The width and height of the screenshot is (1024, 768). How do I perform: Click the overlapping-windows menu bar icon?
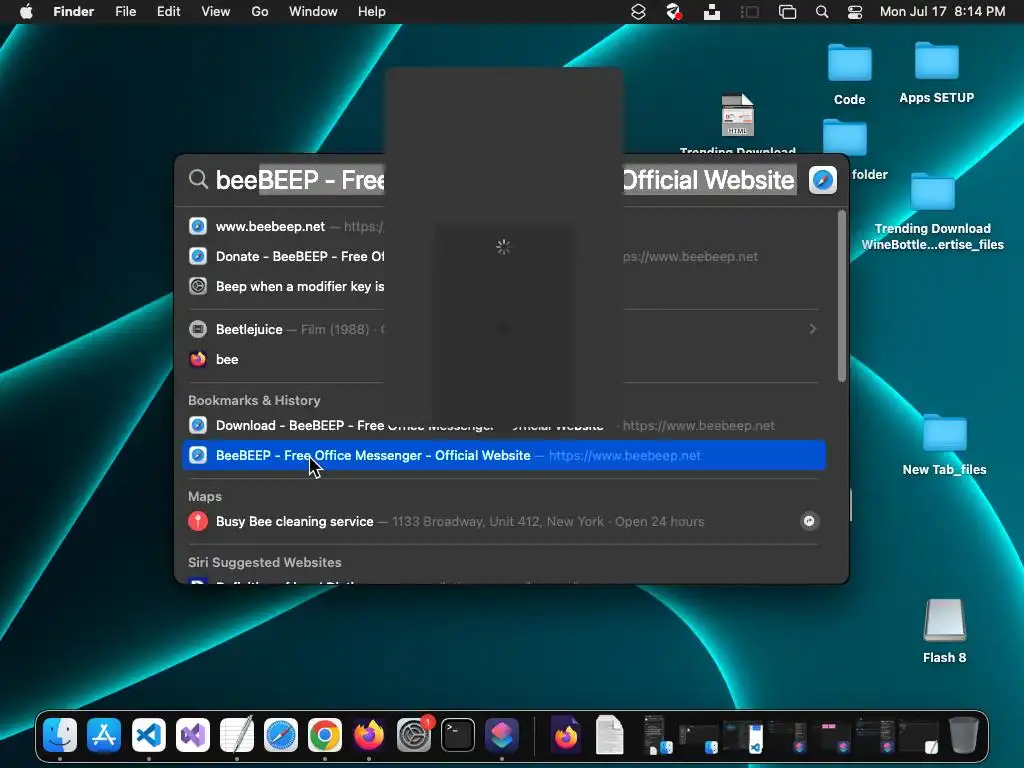[788, 12]
